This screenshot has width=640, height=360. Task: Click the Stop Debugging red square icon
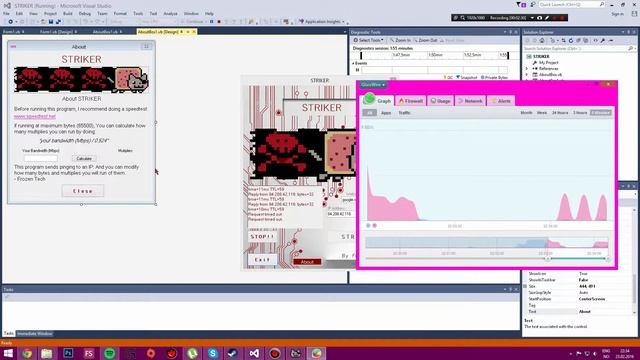click(219, 22)
